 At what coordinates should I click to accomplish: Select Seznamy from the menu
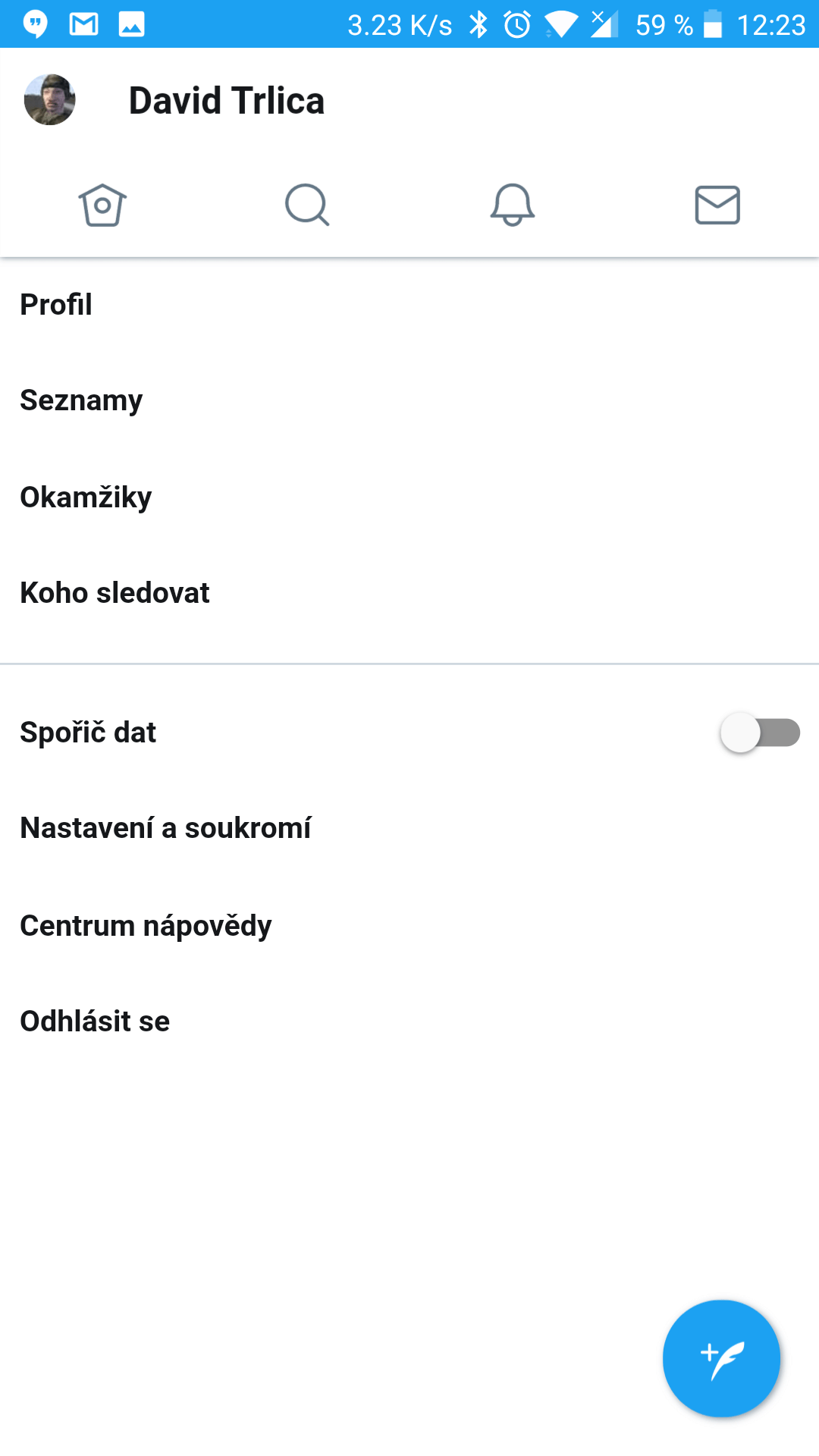[x=81, y=400]
